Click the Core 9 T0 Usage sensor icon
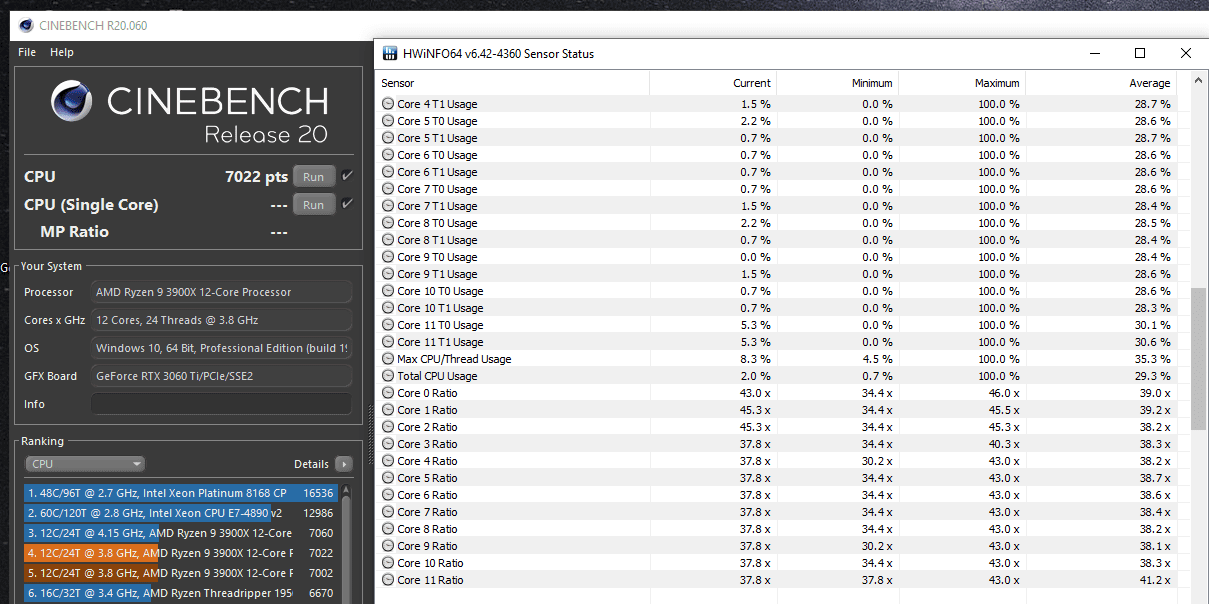The width and height of the screenshot is (1209, 604). pyautogui.click(x=388, y=257)
